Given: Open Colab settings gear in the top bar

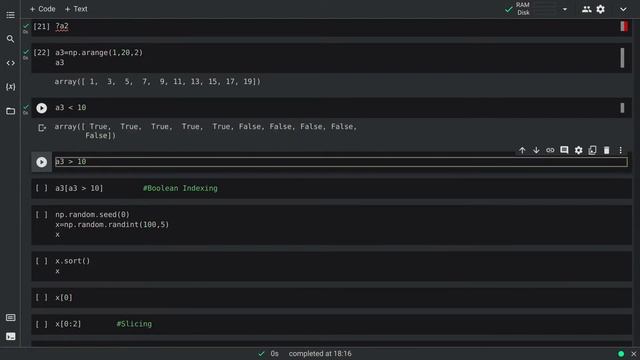Looking at the screenshot, I should (600, 9).
